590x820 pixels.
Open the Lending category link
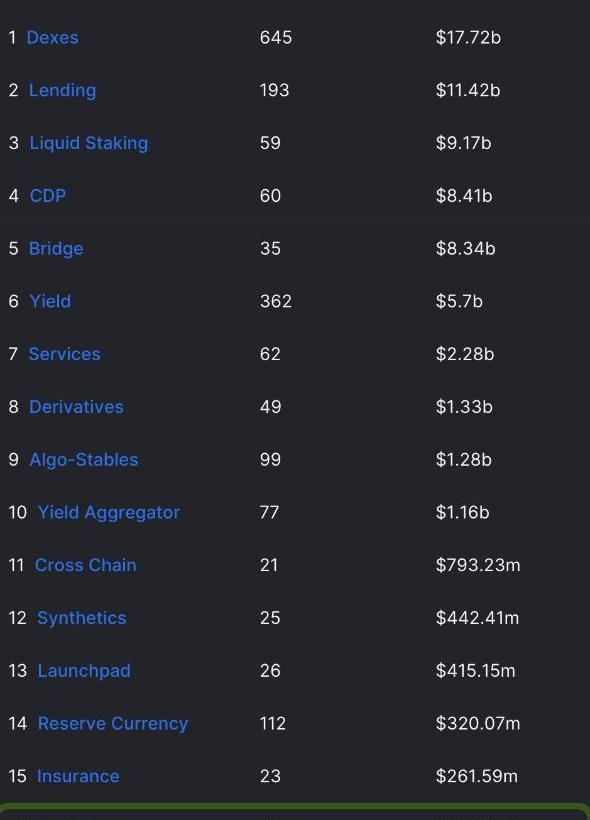coord(62,90)
